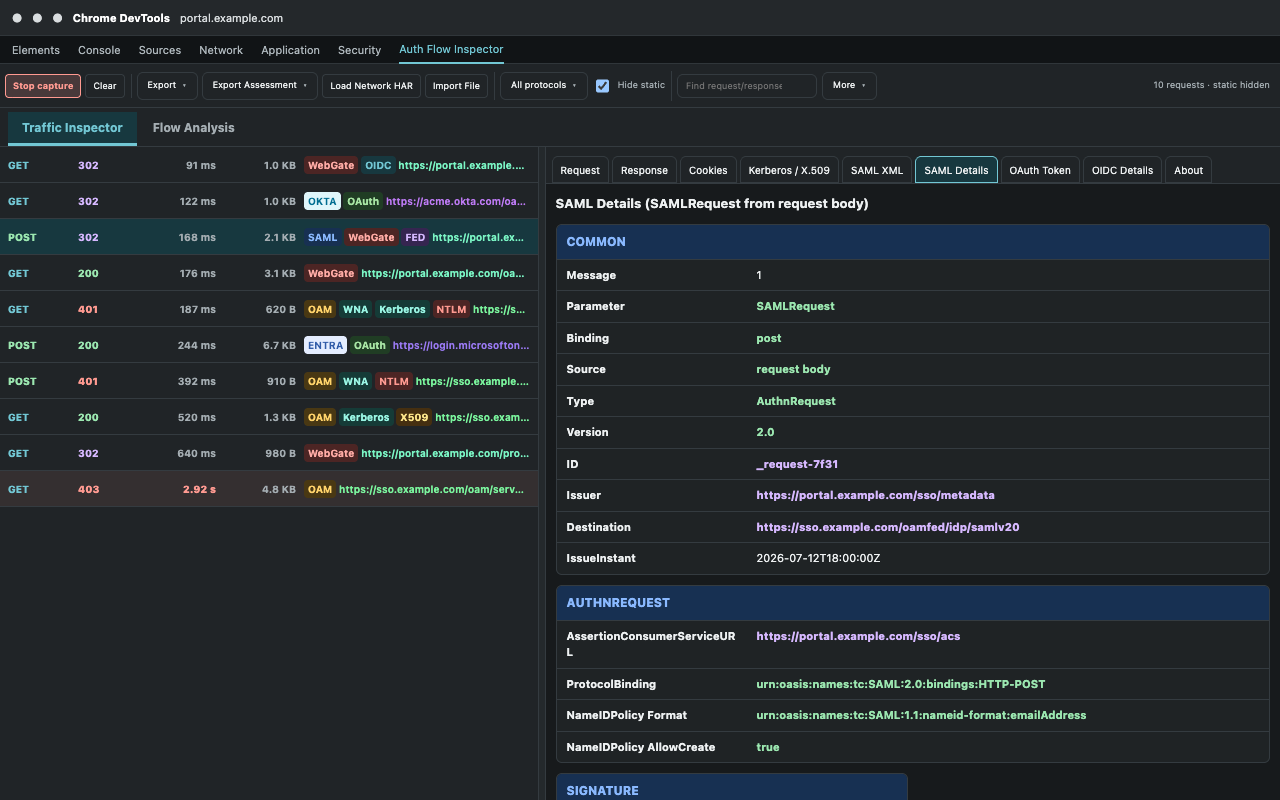The height and width of the screenshot is (800, 1280).
Task: Click the OAM badge in 403 row
Action: point(319,489)
